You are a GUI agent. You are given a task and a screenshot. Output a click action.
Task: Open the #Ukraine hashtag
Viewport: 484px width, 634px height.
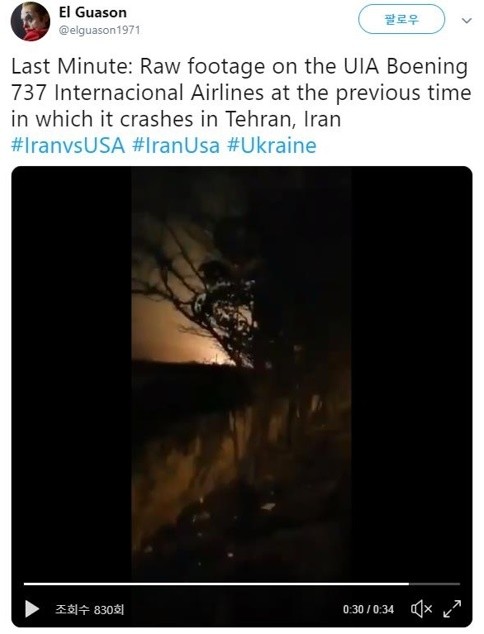tap(272, 145)
